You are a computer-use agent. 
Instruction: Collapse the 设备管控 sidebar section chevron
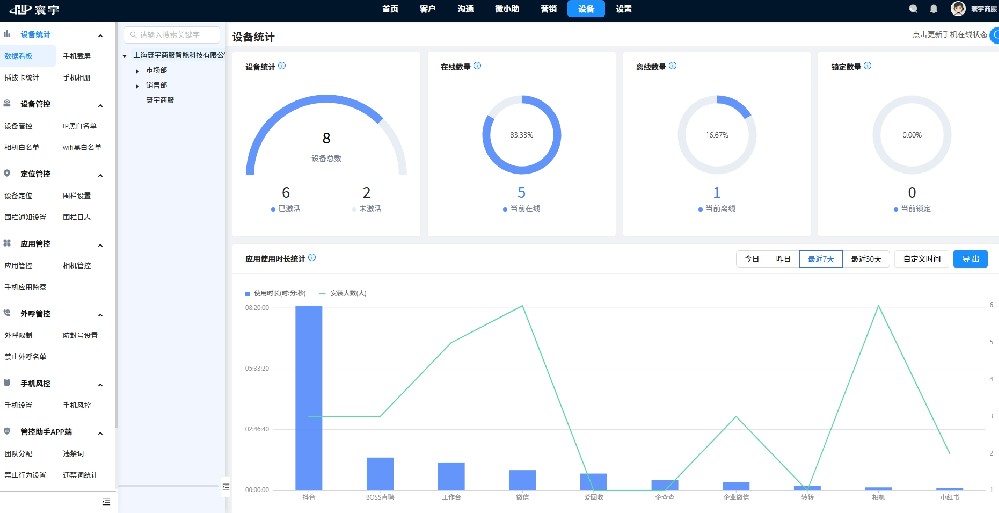[101, 105]
